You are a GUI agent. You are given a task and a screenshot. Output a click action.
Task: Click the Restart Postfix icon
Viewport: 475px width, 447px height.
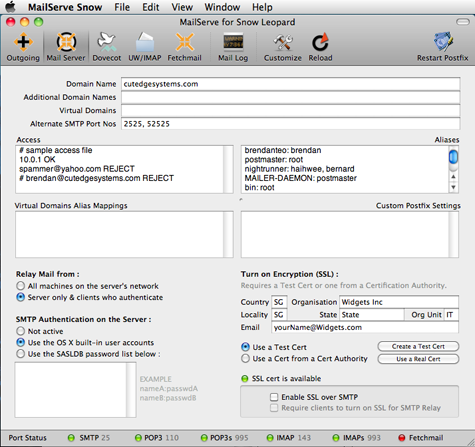coord(442,47)
